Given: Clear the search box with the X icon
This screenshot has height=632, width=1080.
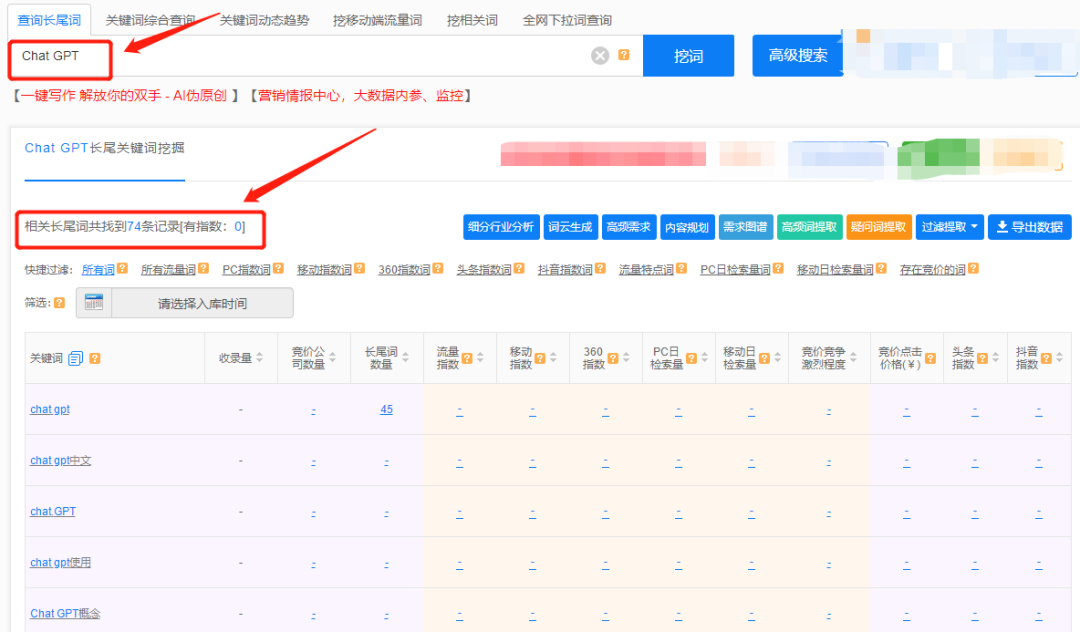Looking at the screenshot, I should pos(600,56).
